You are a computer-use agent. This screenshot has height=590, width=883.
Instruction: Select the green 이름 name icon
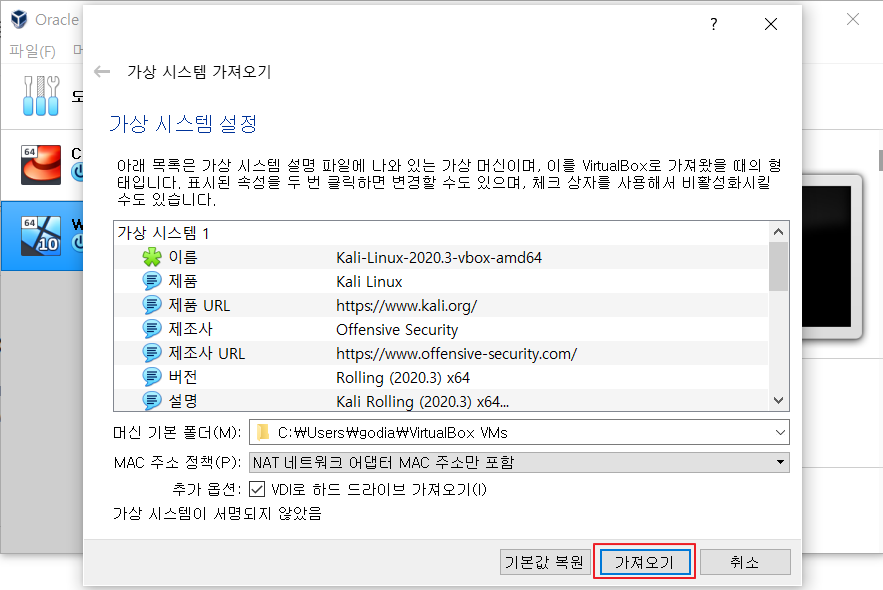[151, 257]
